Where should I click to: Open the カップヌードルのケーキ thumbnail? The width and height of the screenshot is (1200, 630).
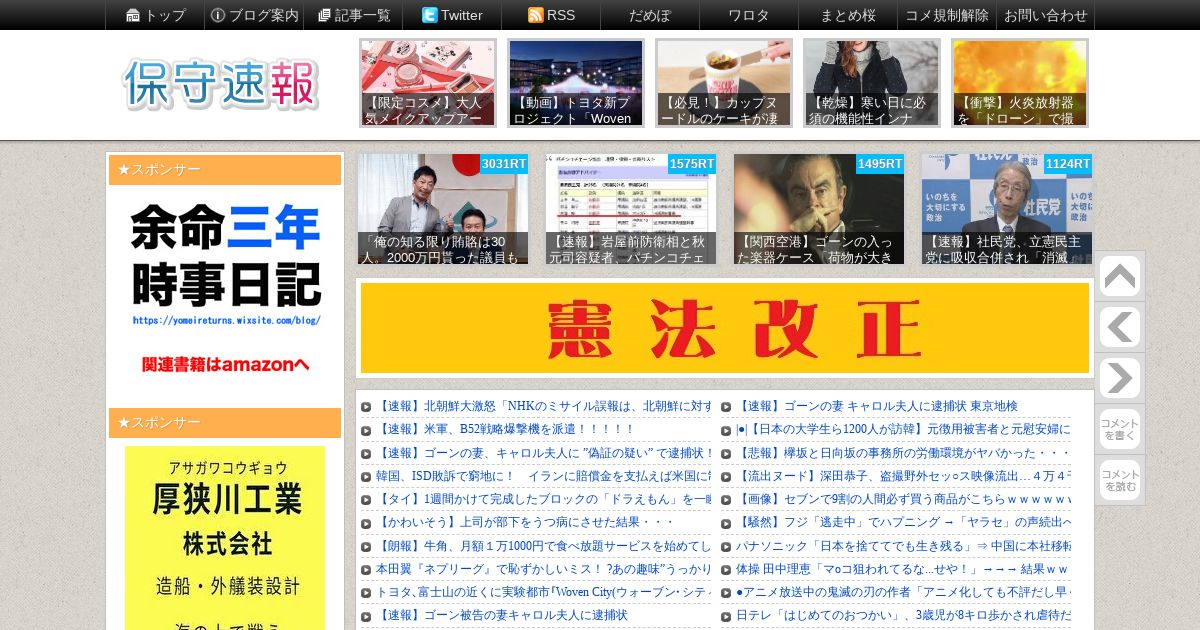tap(724, 83)
